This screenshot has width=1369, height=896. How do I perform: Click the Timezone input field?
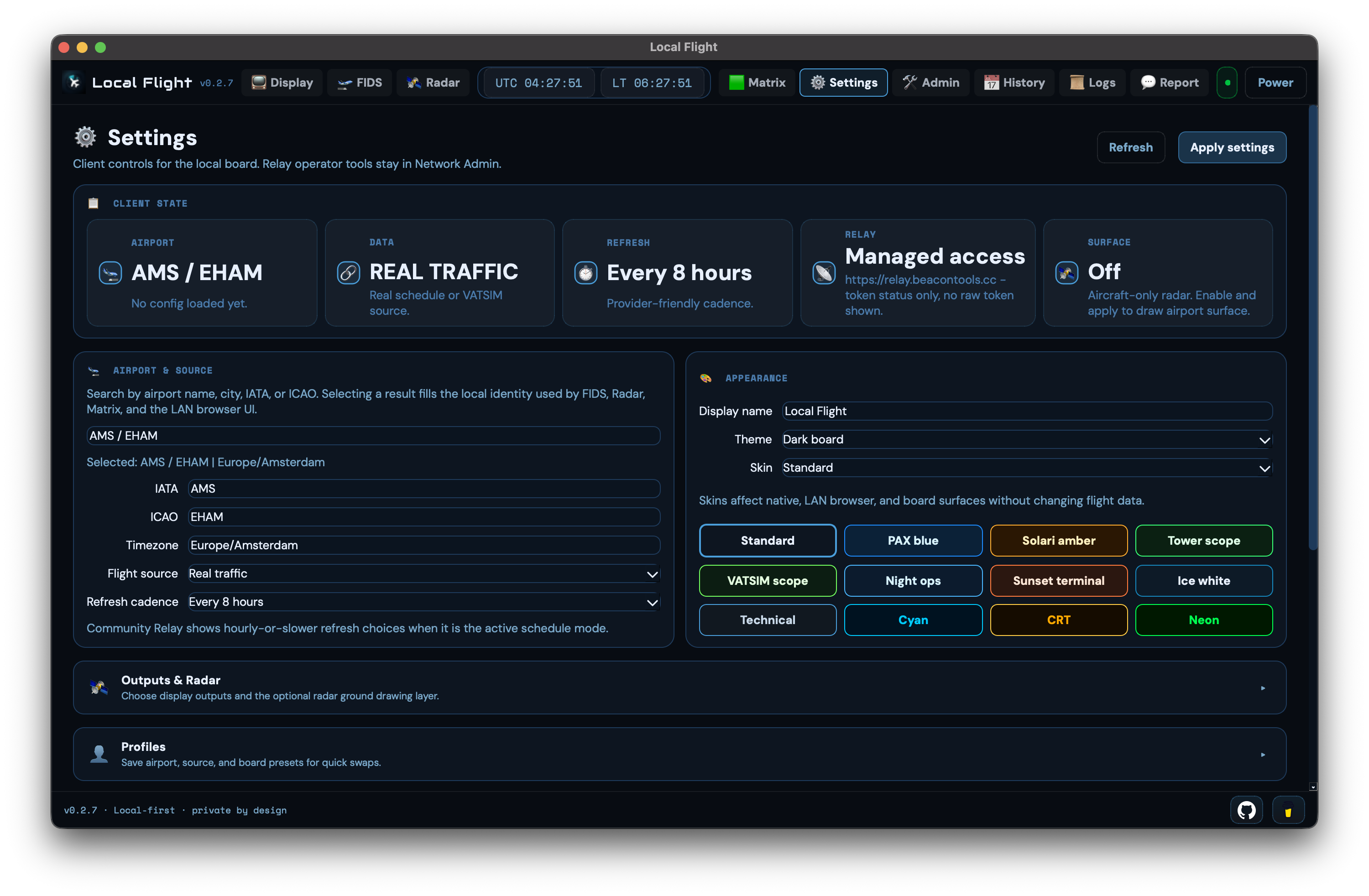[x=424, y=545]
